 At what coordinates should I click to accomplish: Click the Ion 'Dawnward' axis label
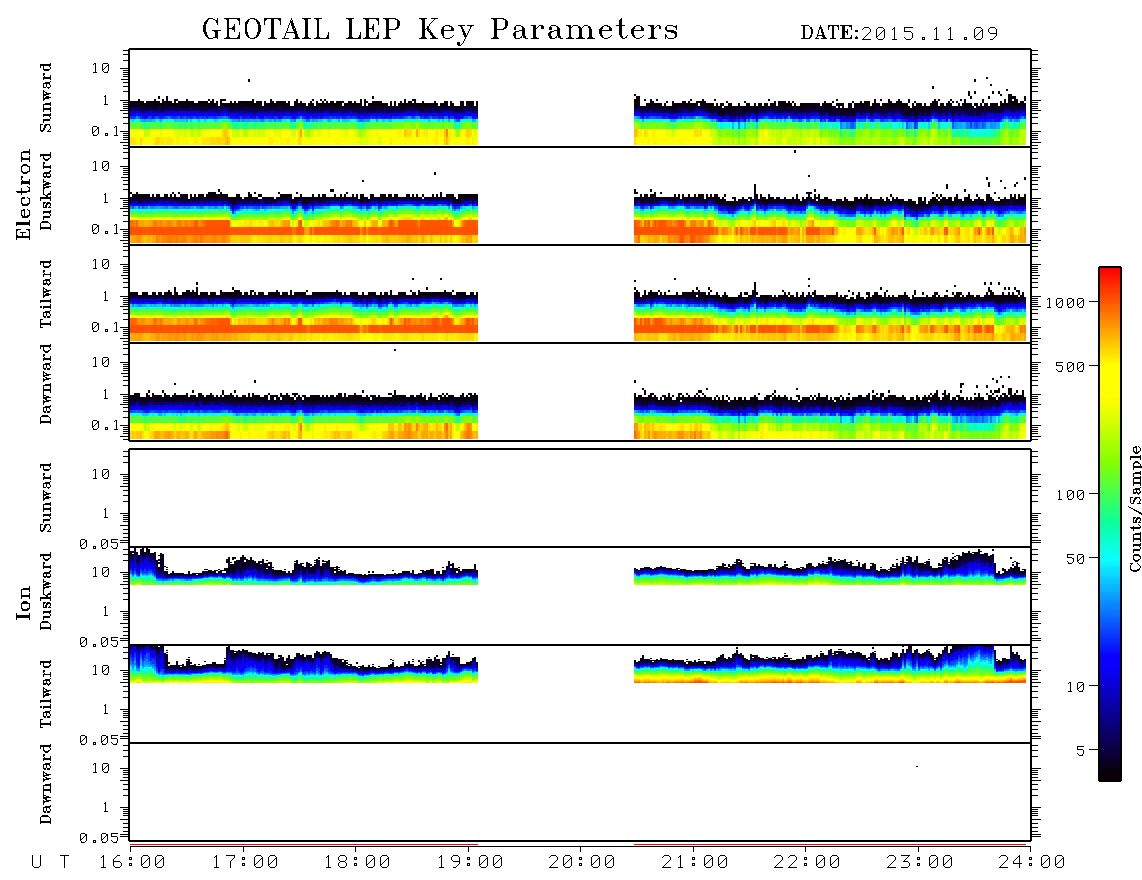46,784
